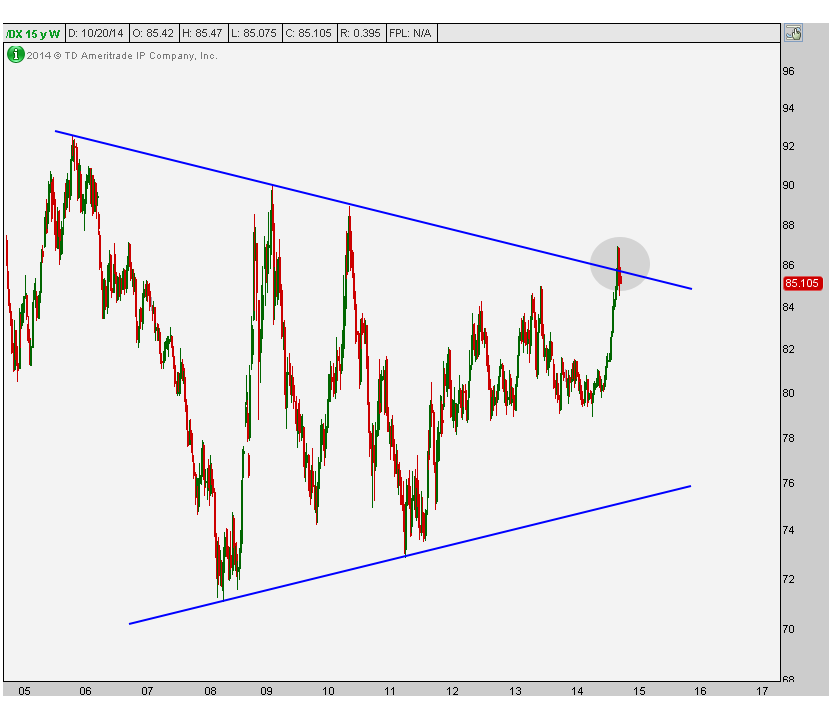Click the 92 price axis label

[x=789, y=147]
